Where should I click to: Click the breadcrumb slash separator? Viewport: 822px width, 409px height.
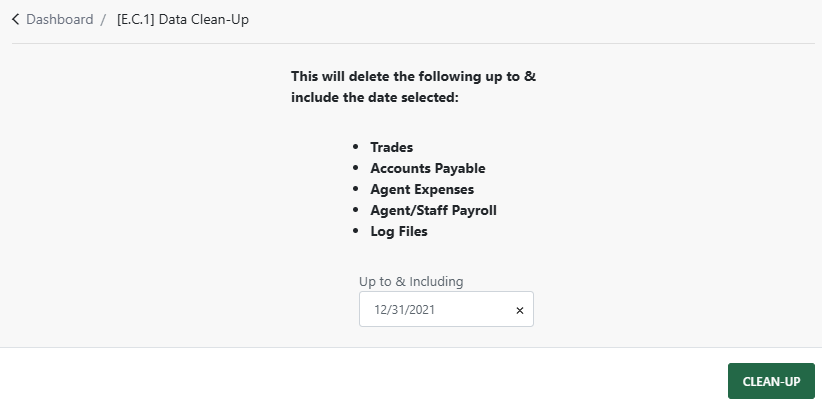click(x=103, y=19)
